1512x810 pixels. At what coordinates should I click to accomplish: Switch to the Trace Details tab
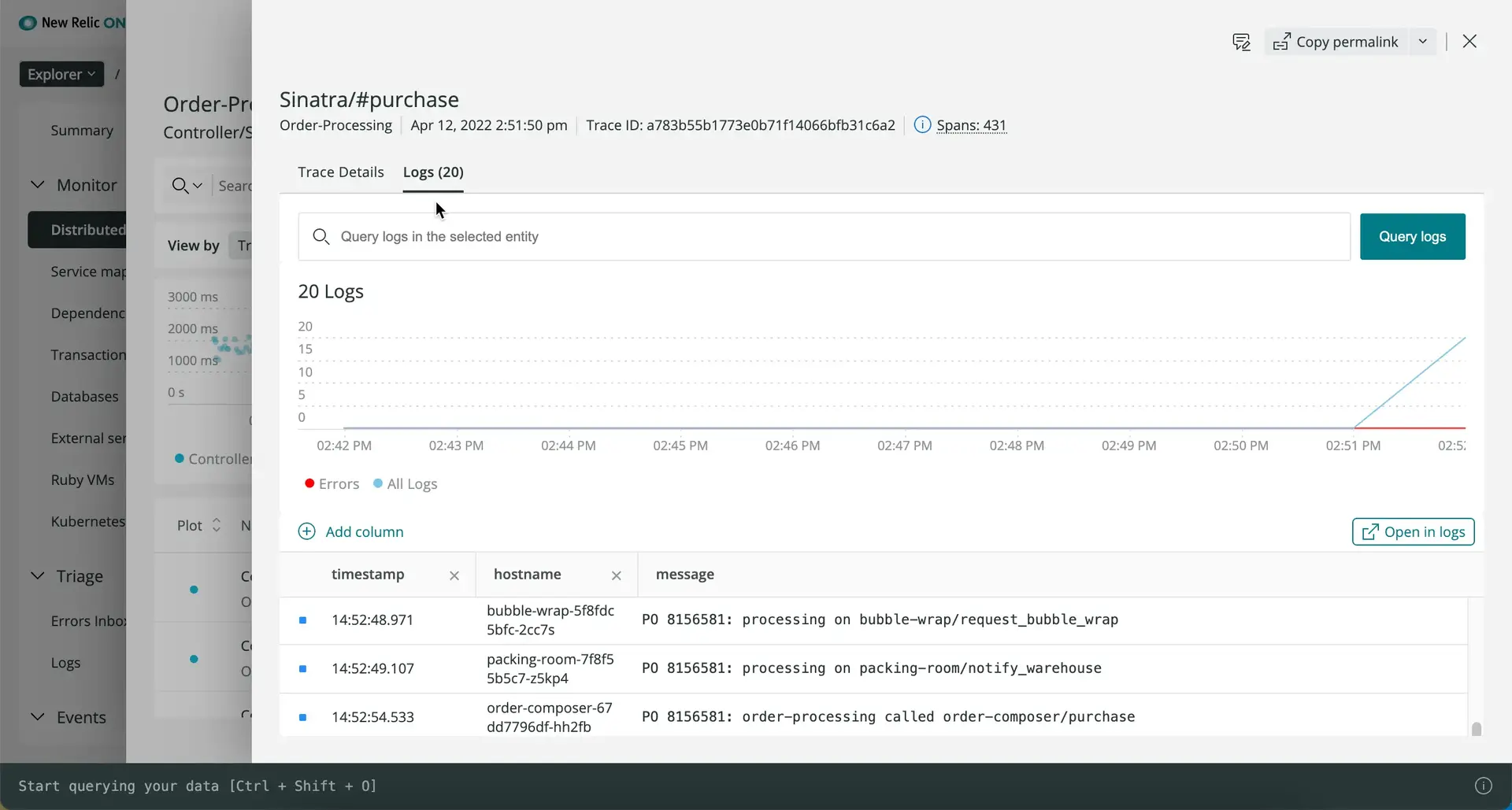coord(341,172)
